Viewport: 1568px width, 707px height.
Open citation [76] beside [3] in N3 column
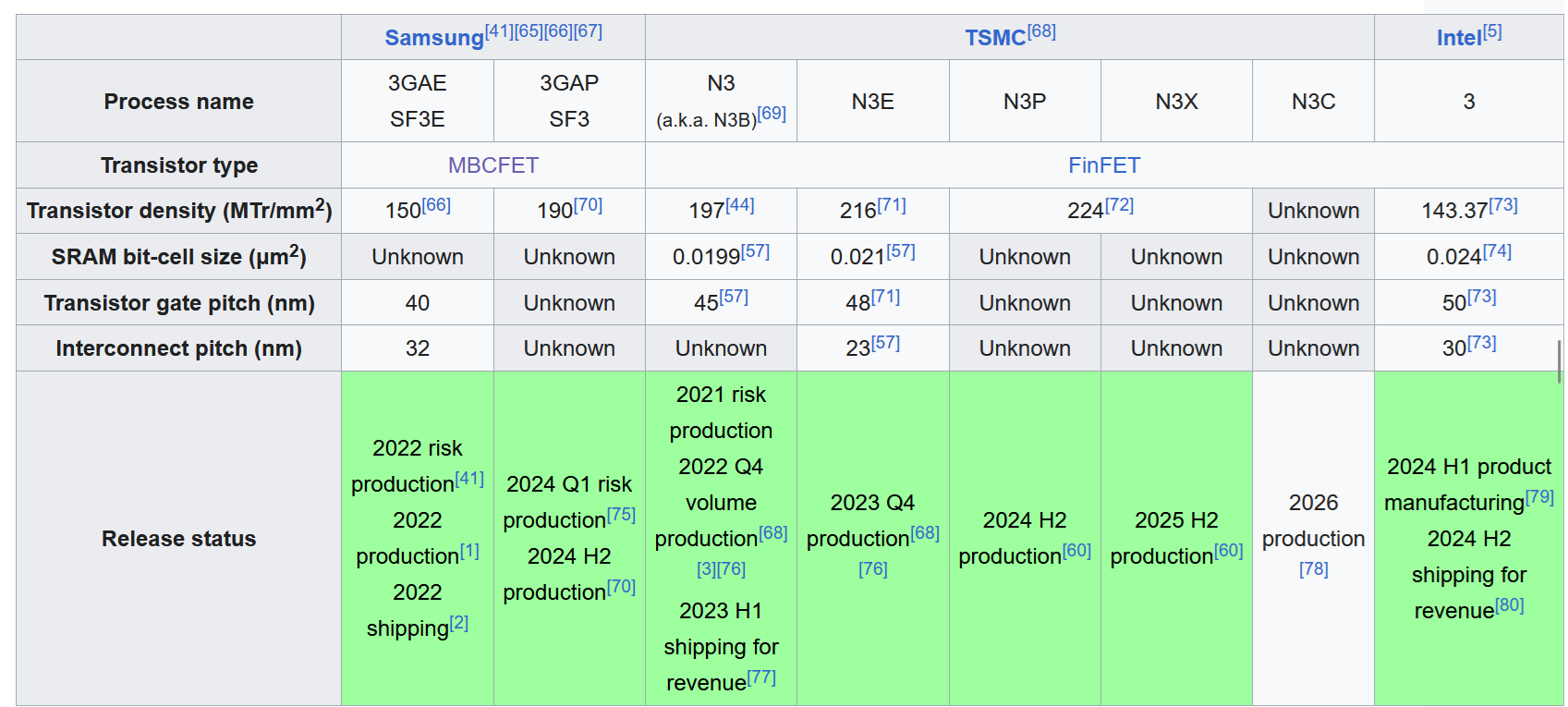732,568
